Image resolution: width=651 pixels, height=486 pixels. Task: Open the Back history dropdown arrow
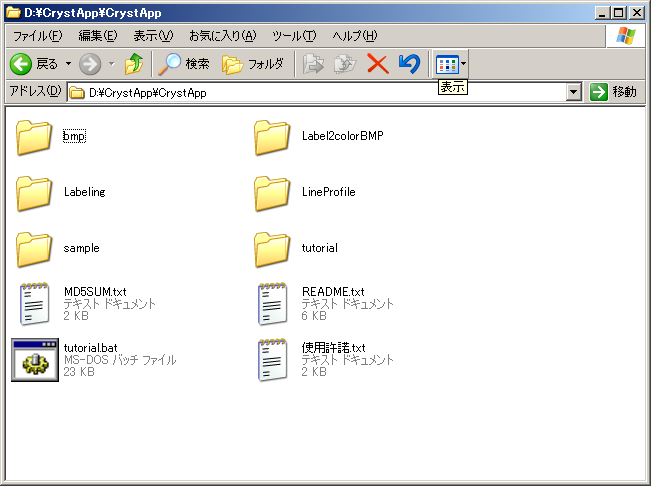tap(68, 64)
